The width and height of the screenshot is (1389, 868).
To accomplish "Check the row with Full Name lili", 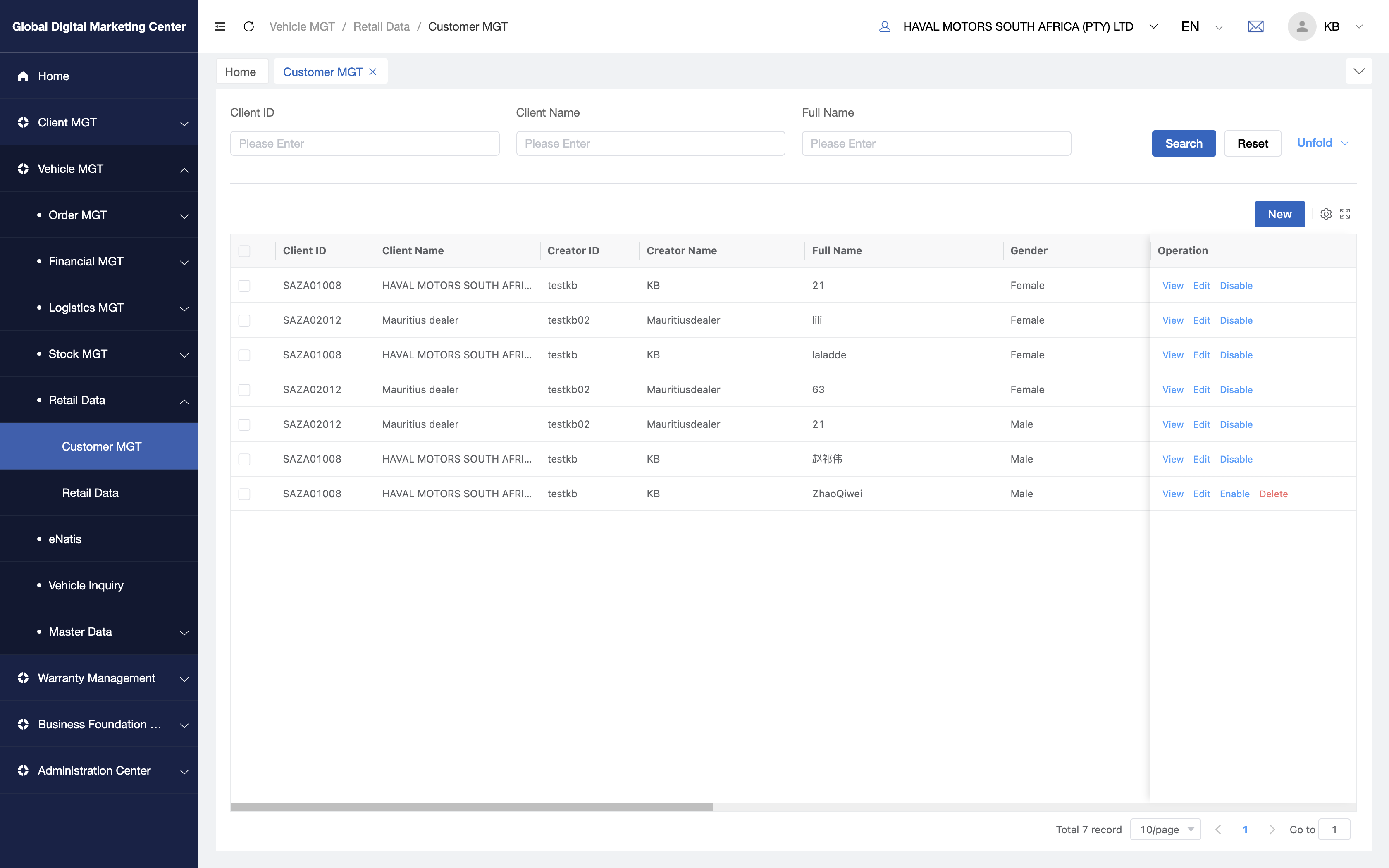I will tap(244, 320).
